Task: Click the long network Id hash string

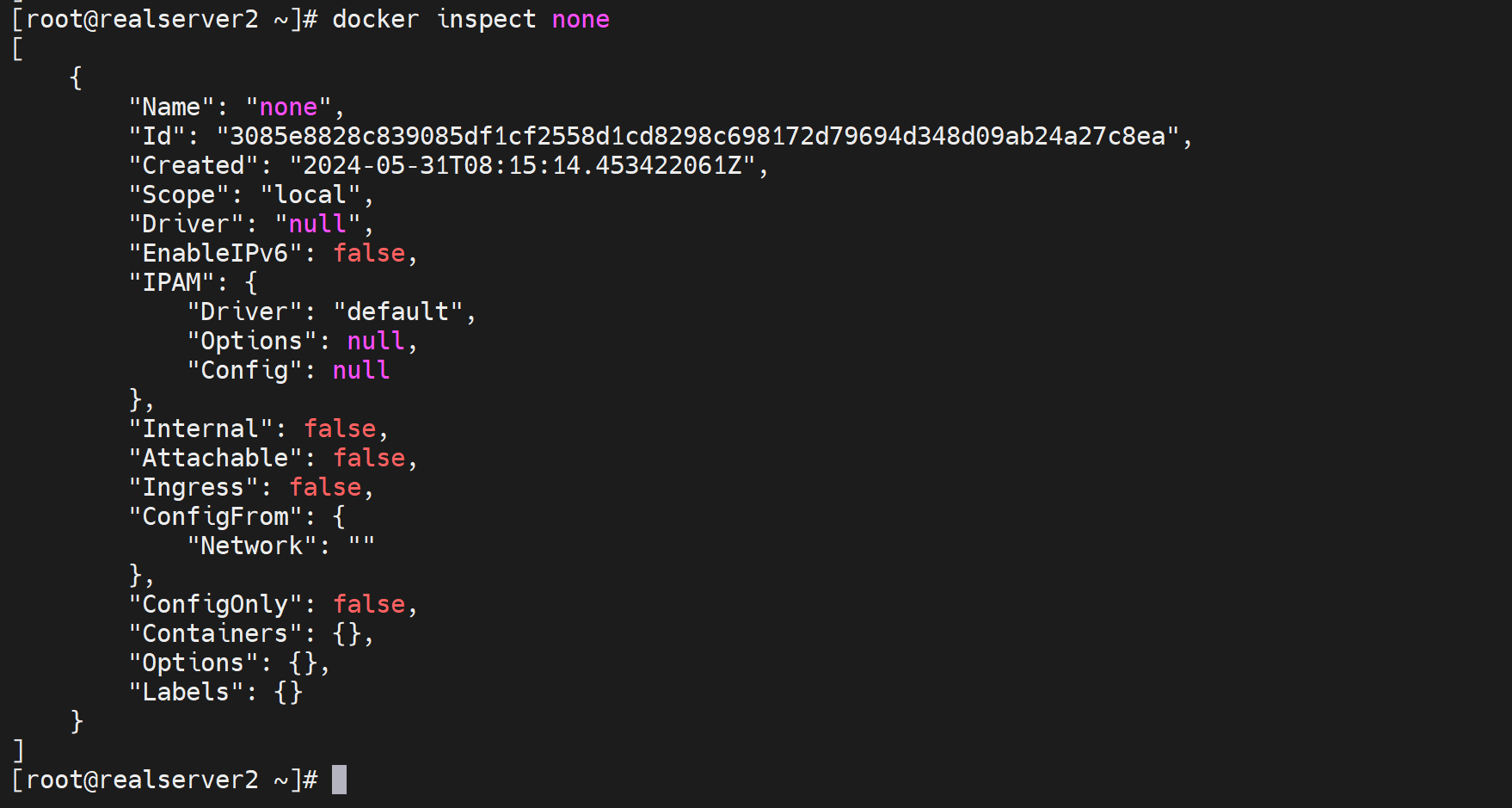Action: 698,136
